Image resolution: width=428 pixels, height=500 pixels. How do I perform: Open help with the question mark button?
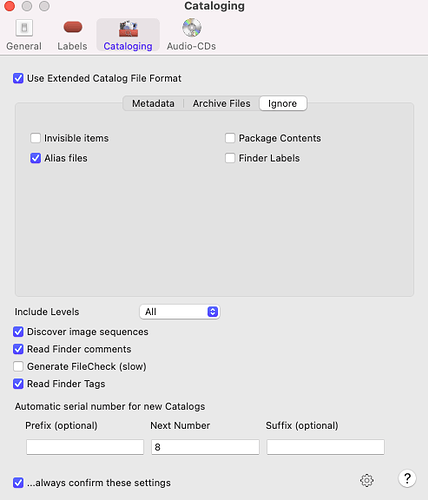(407, 479)
